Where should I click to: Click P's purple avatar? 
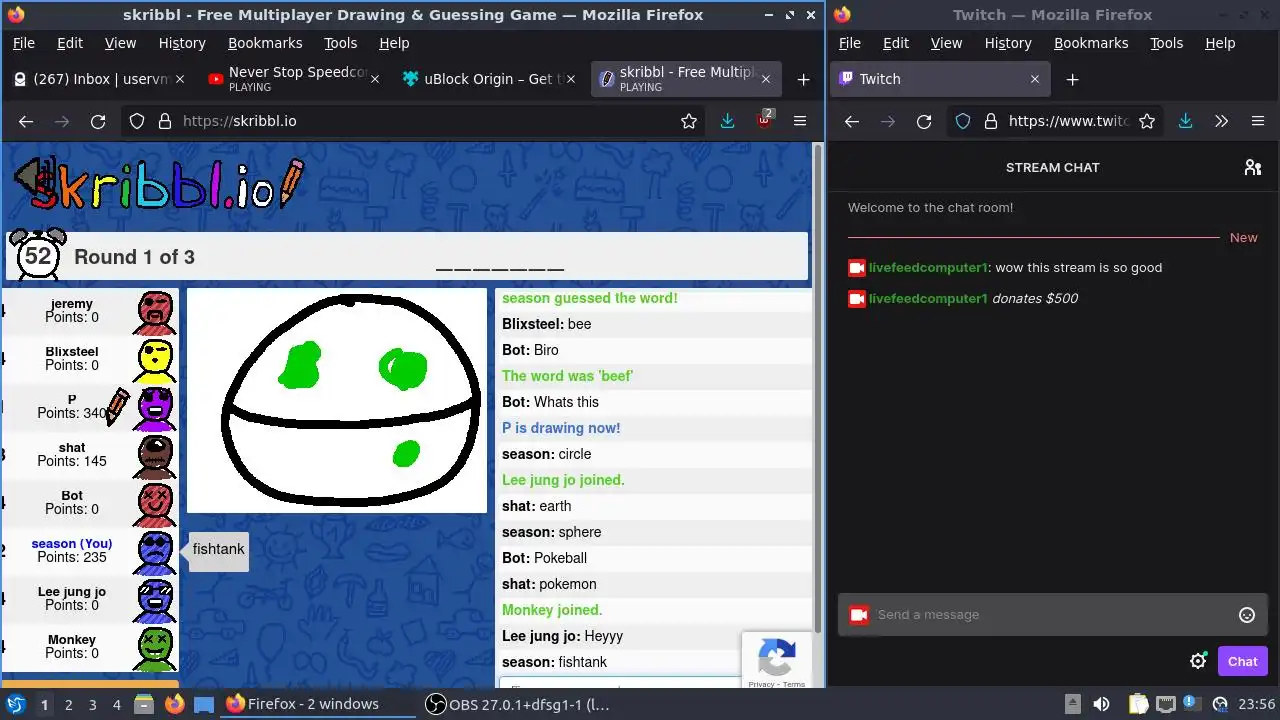pyautogui.click(x=155, y=408)
